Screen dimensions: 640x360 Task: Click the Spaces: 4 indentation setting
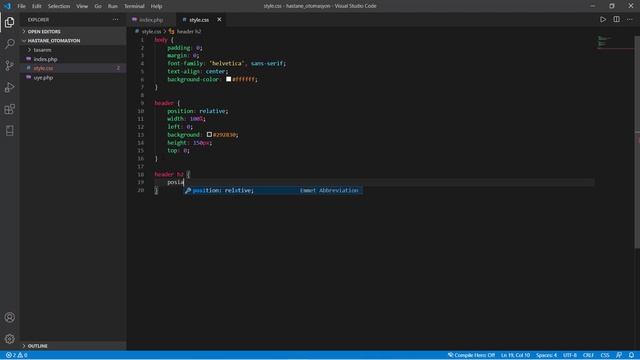(x=547, y=355)
